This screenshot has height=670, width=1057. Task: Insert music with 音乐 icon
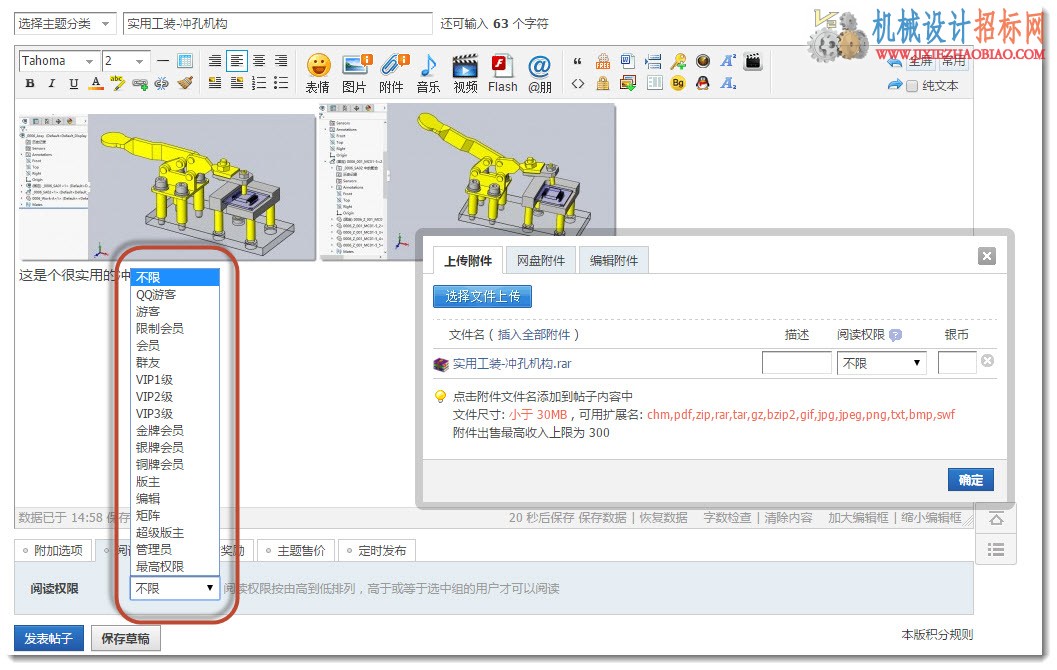(428, 73)
